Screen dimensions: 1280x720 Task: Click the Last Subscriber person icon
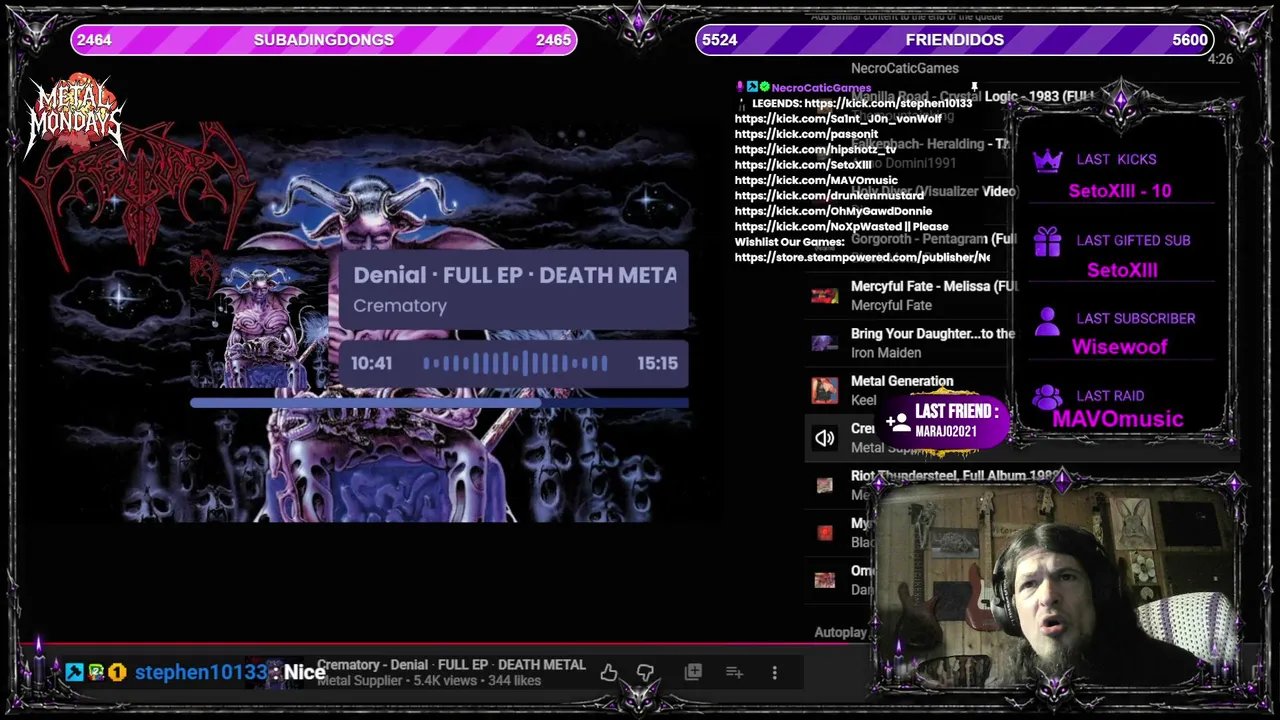coord(1047,320)
